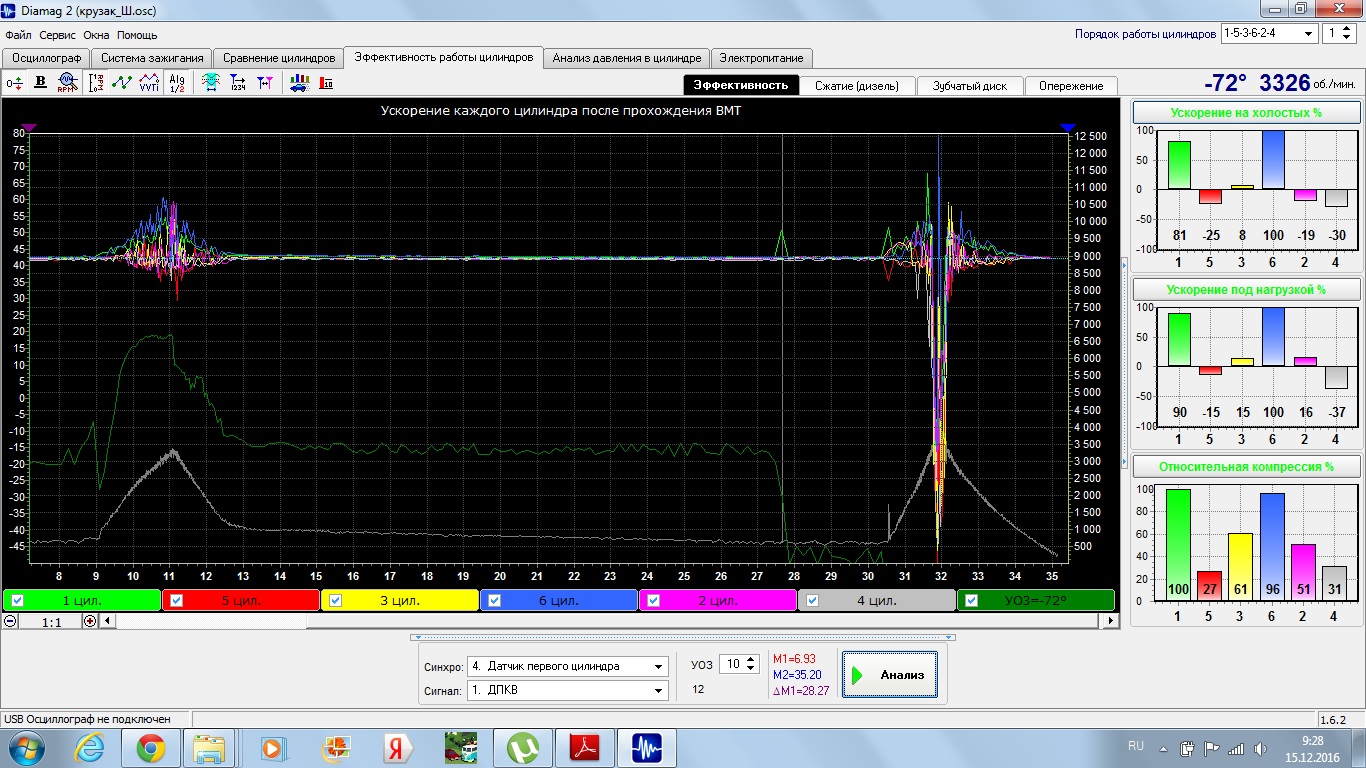Click the green zigzag line toolbar icon
The width and height of the screenshot is (1366, 768).
pyautogui.click(x=123, y=82)
